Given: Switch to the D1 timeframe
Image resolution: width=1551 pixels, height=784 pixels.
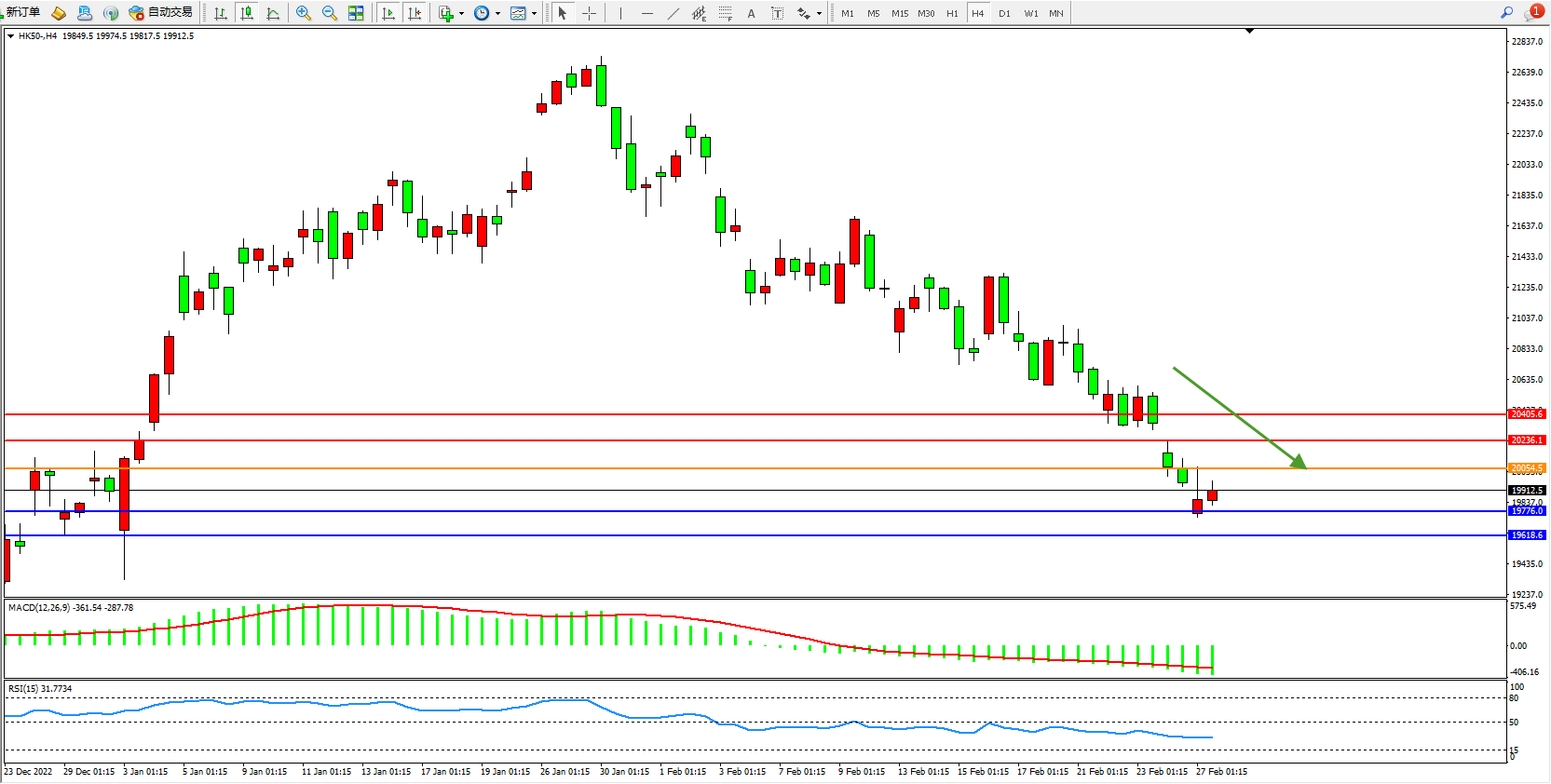Looking at the screenshot, I should click(1004, 13).
